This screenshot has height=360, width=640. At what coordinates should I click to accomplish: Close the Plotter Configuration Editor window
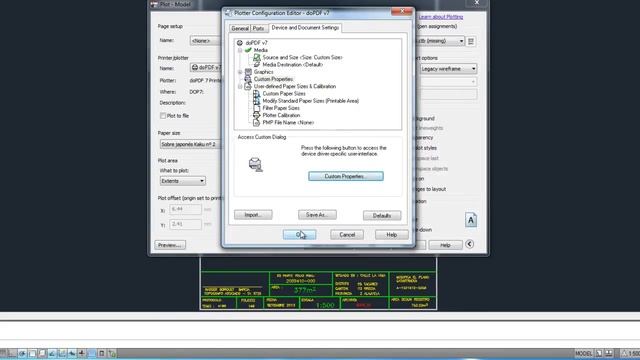tap(402, 11)
